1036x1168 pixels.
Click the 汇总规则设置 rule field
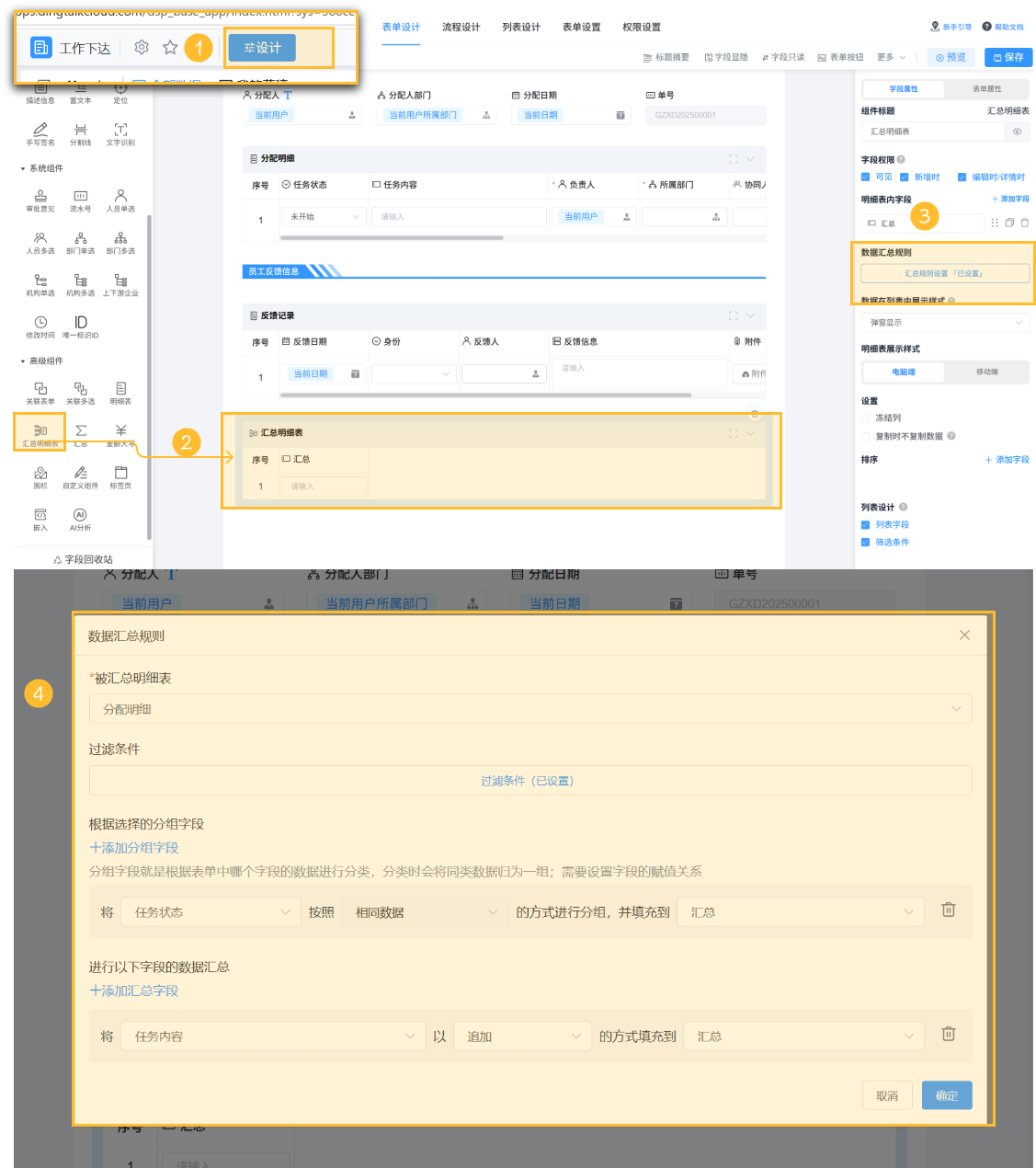[x=945, y=273]
